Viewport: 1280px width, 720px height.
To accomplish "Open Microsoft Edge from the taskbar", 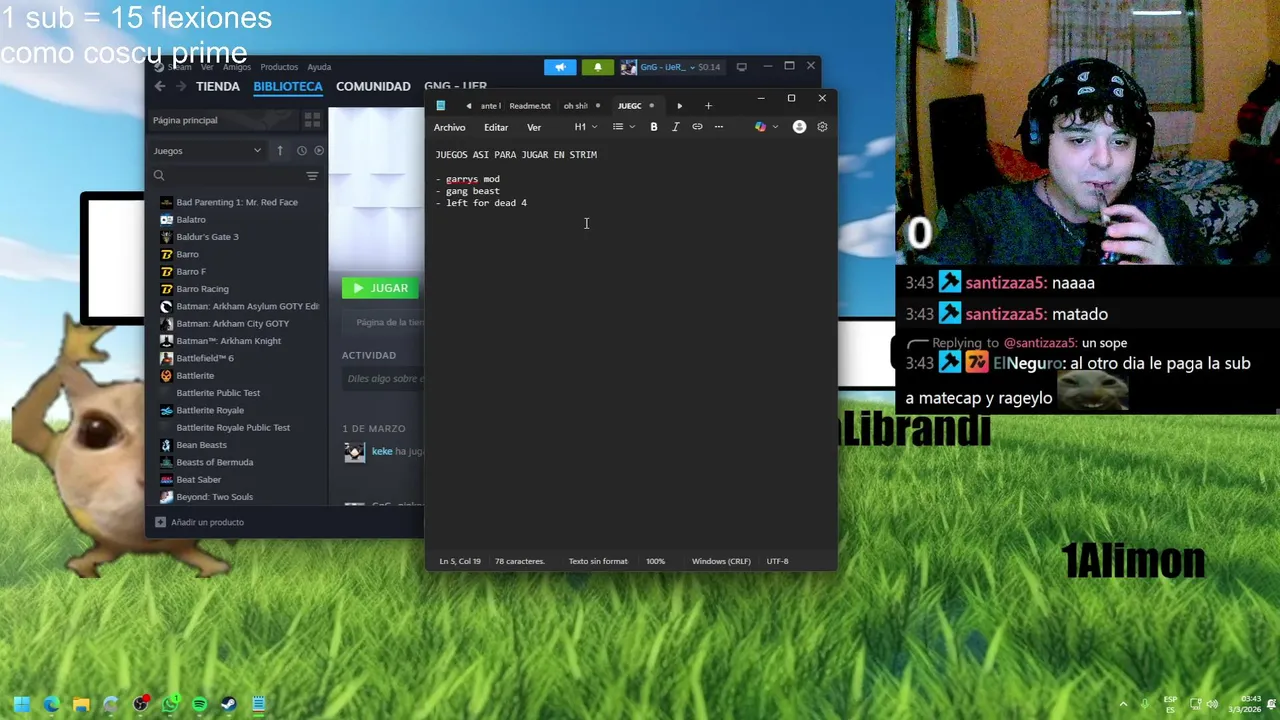I will click(52, 704).
